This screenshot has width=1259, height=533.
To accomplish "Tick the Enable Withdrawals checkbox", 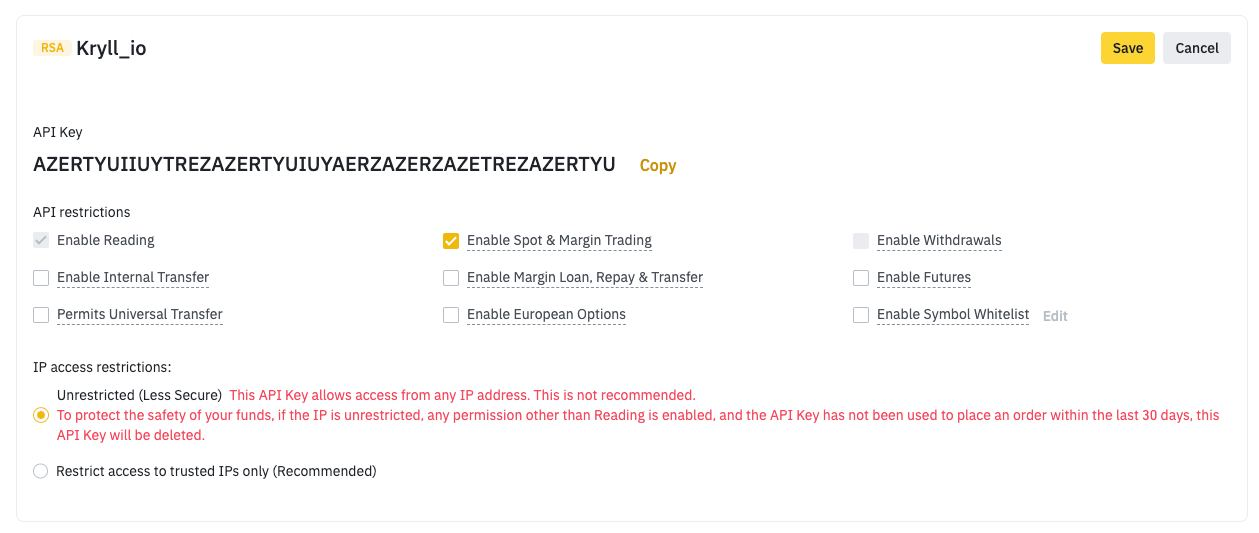I will click(x=861, y=240).
